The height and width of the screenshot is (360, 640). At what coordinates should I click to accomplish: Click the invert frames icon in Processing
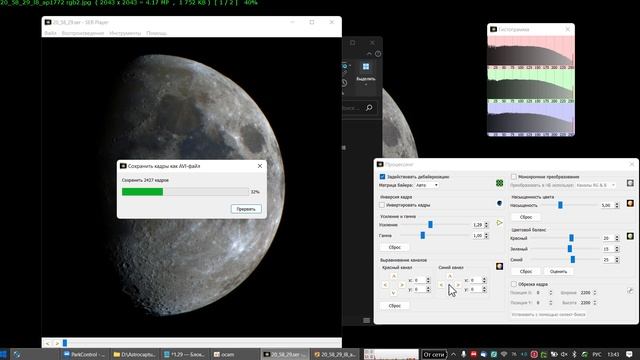[x=499, y=203]
